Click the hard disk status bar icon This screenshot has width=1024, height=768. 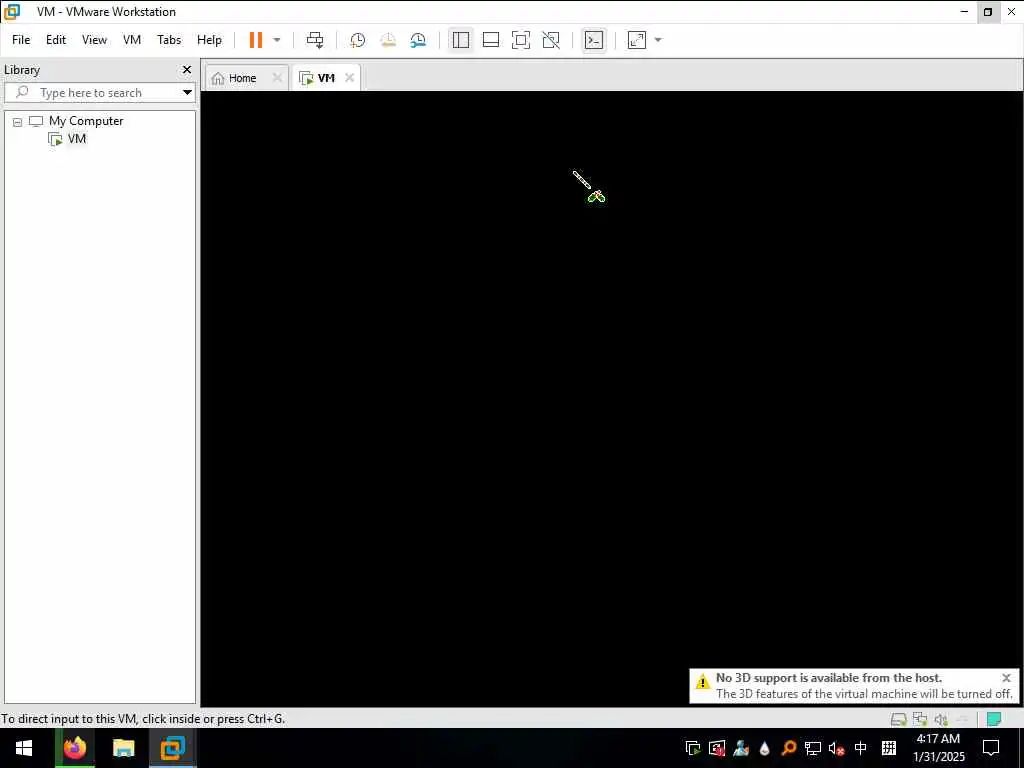pyautogui.click(x=899, y=719)
